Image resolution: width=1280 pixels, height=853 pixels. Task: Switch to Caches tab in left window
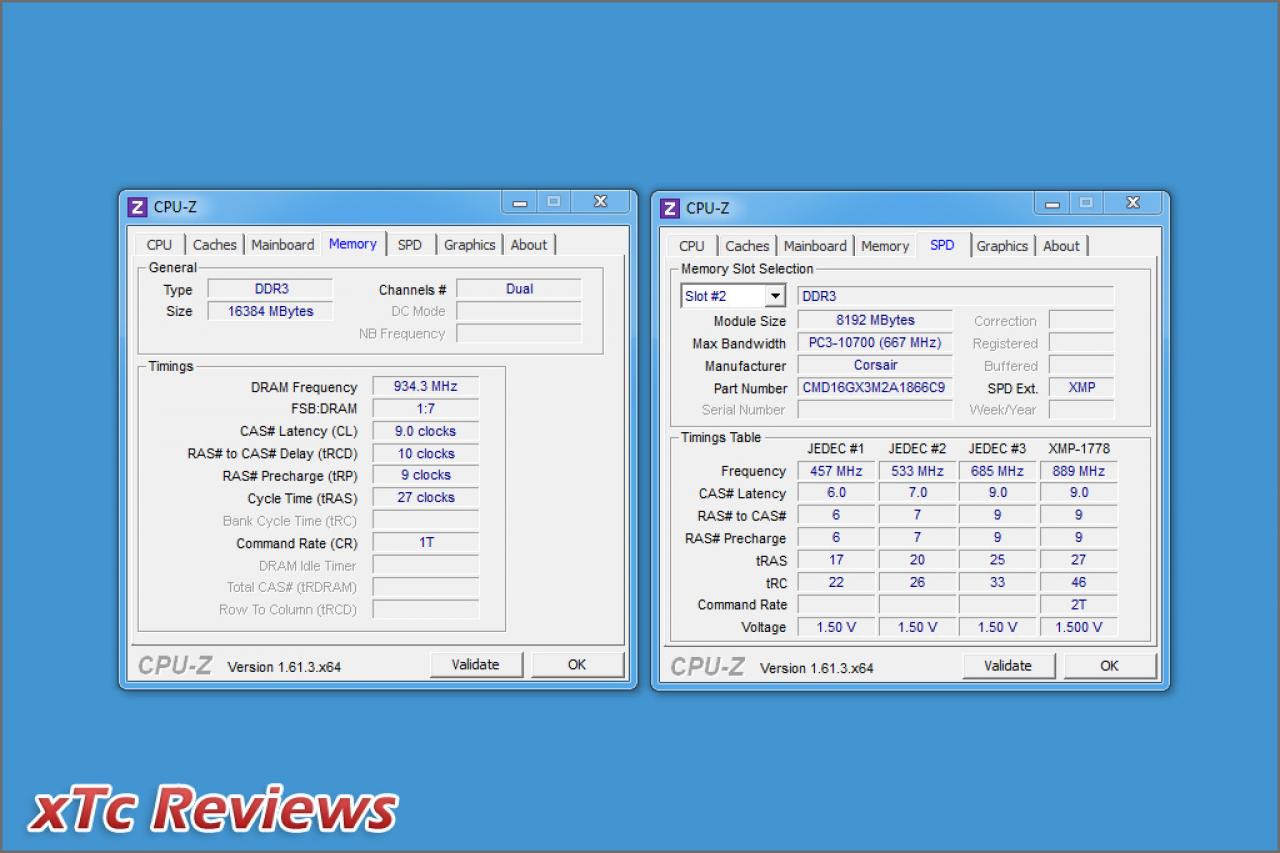(215, 245)
